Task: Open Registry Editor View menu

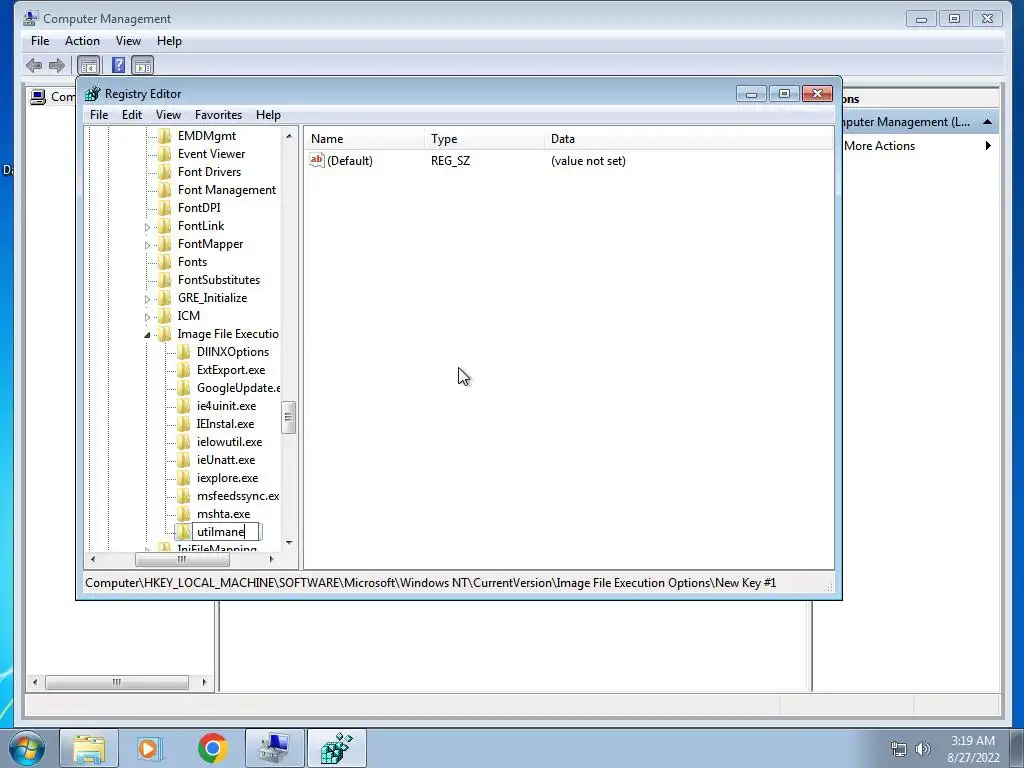Action: click(x=168, y=115)
